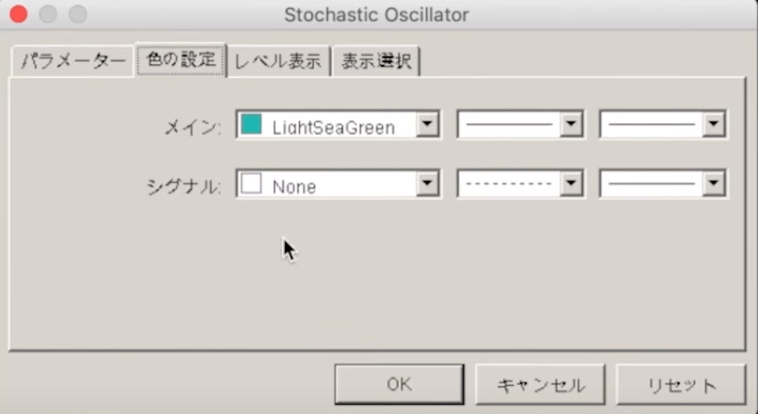This screenshot has height=414, width=758.
Task: Open the 表示選択 tab
Action: [x=376, y=61]
